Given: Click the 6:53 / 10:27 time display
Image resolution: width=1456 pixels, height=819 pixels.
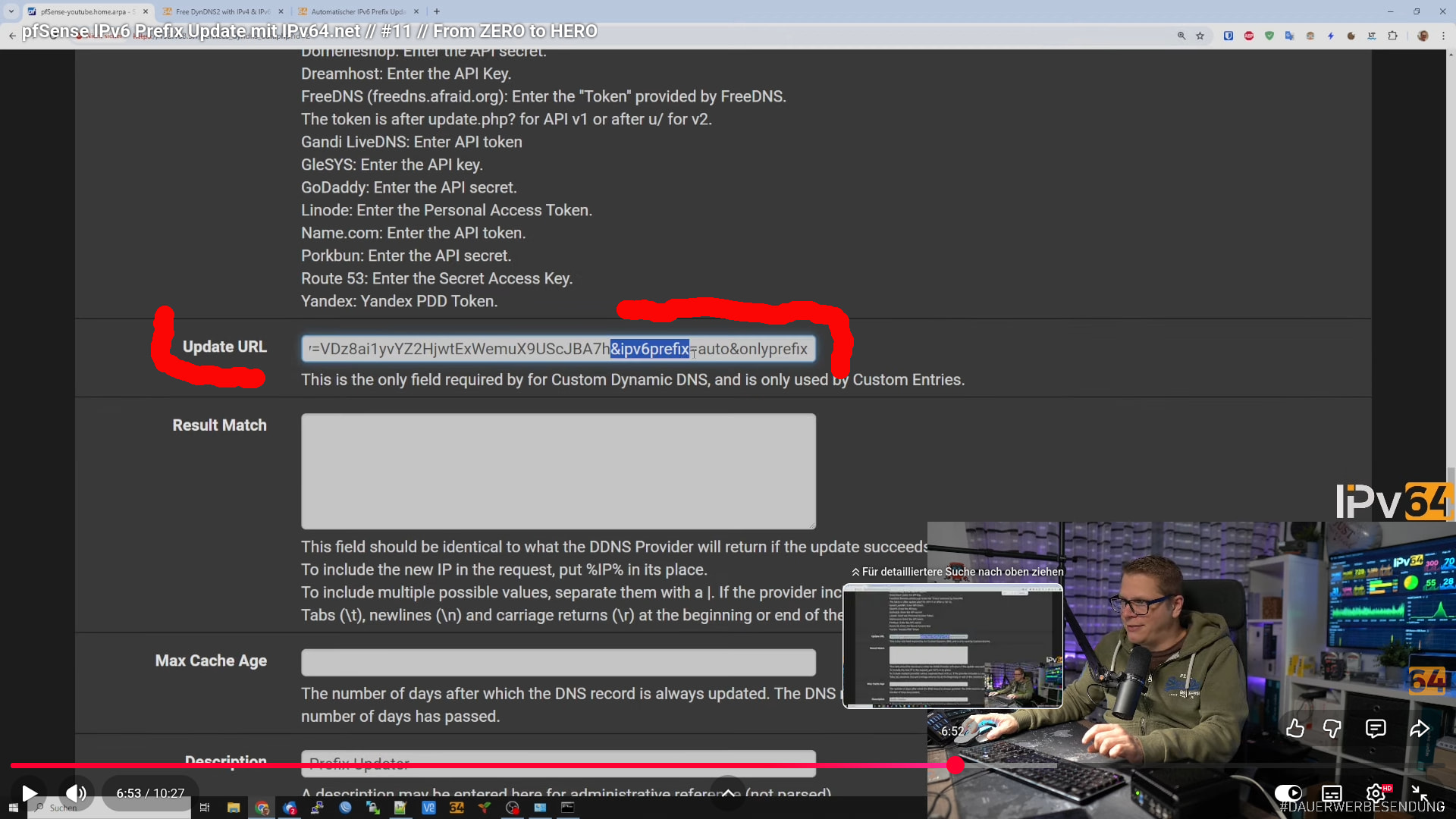Looking at the screenshot, I should pos(150,793).
